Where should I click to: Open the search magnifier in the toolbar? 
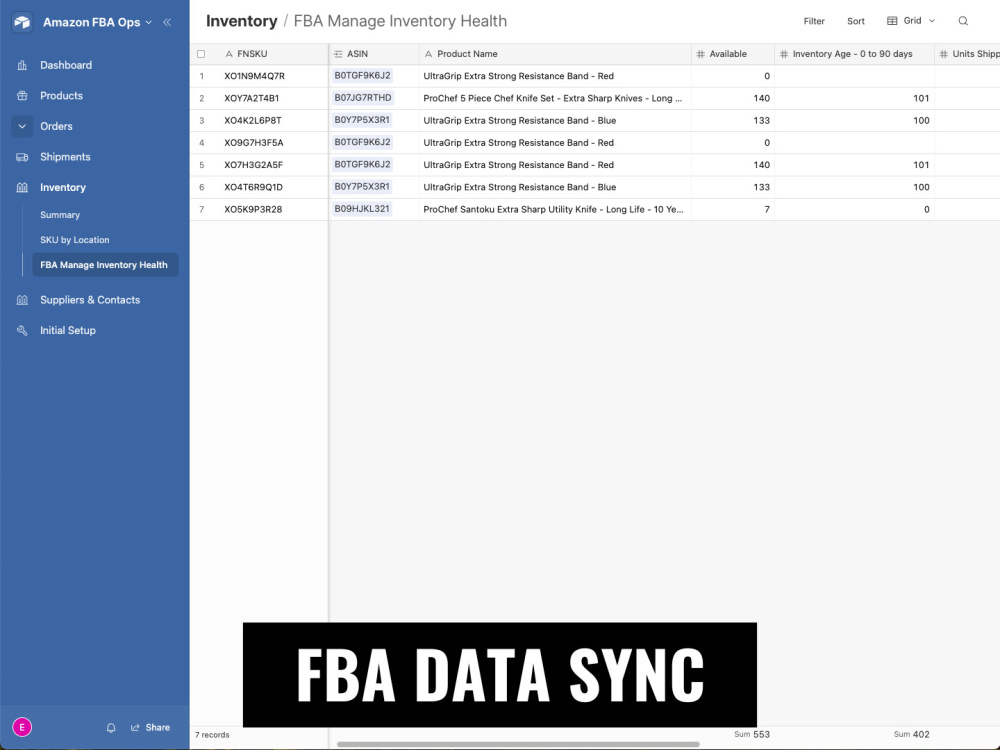(961, 20)
